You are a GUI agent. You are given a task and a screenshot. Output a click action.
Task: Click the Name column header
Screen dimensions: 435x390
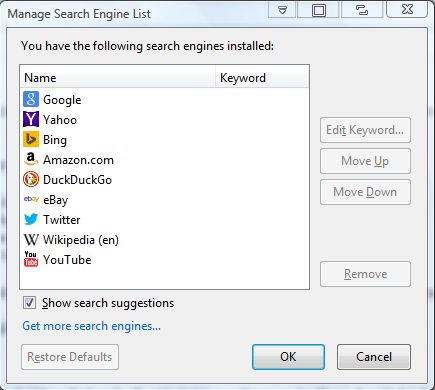[117, 78]
